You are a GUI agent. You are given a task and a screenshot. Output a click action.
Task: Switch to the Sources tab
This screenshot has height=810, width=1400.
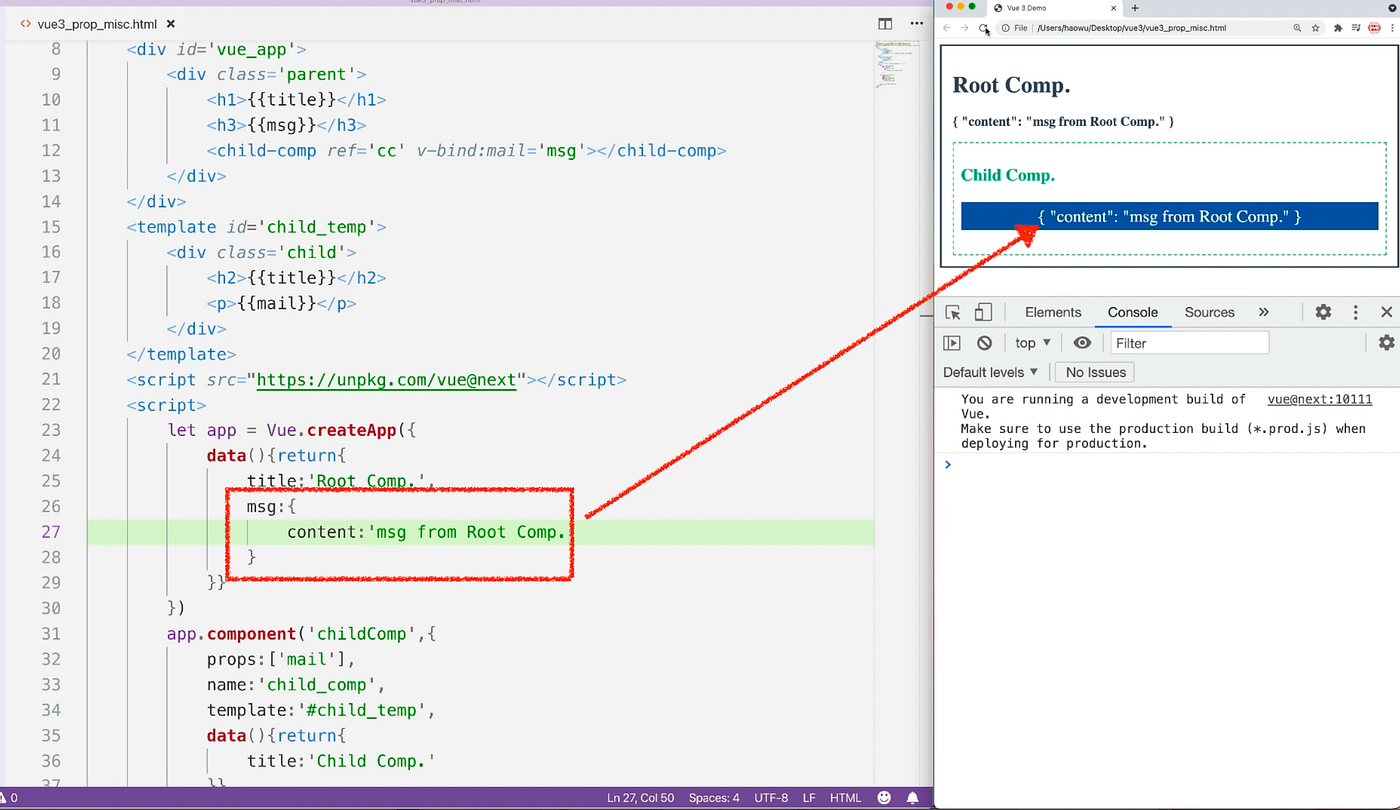coord(1209,312)
